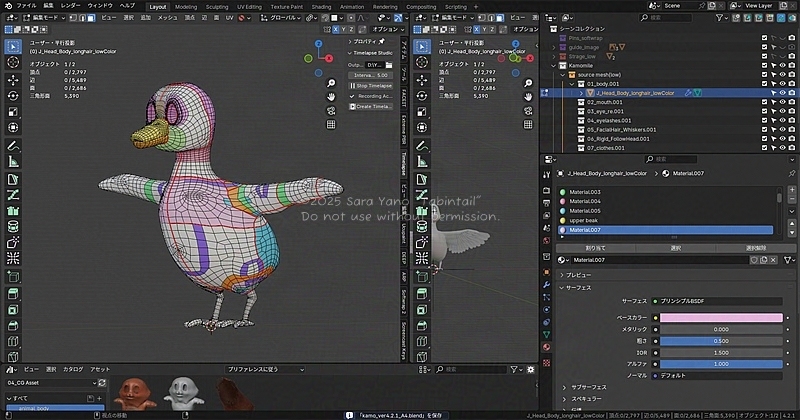Click the 割り当て assign button
800x420 pixels.
[595, 248]
